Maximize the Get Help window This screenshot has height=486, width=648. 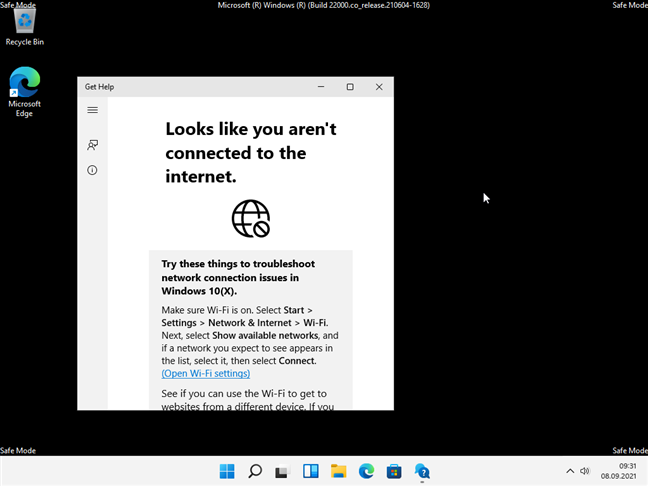click(350, 87)
